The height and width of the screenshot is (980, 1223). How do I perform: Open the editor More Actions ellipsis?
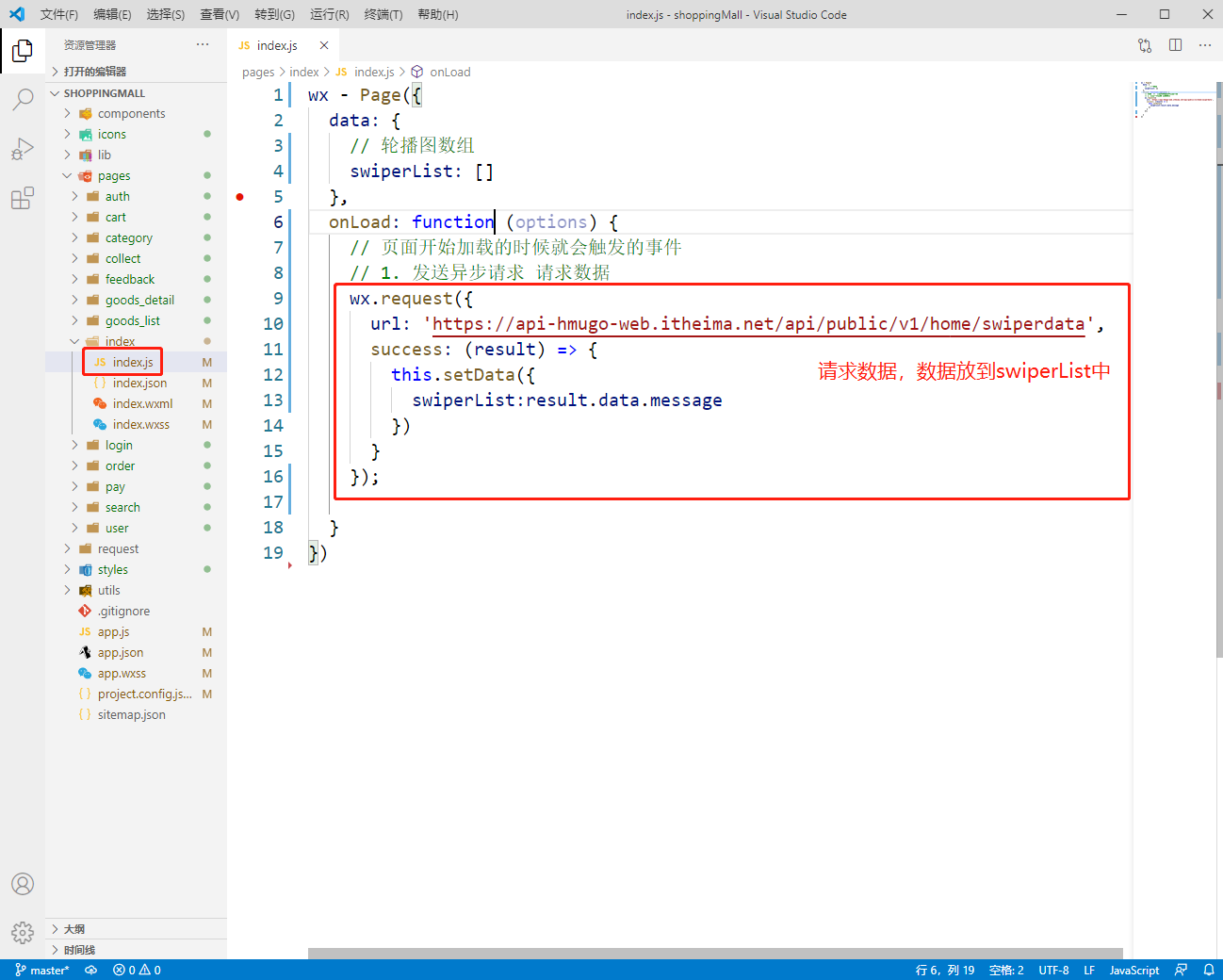(1205, 45)
